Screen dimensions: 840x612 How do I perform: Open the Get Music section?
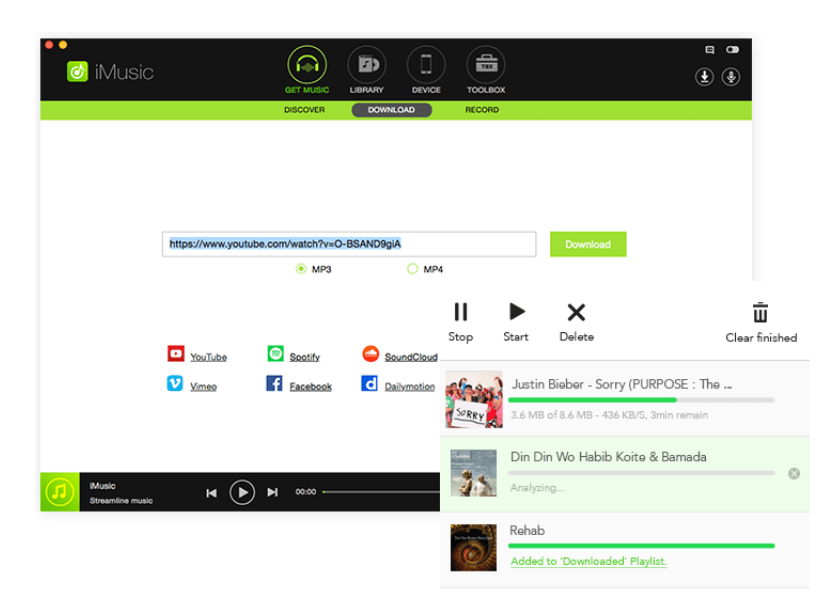pos(307,70)
